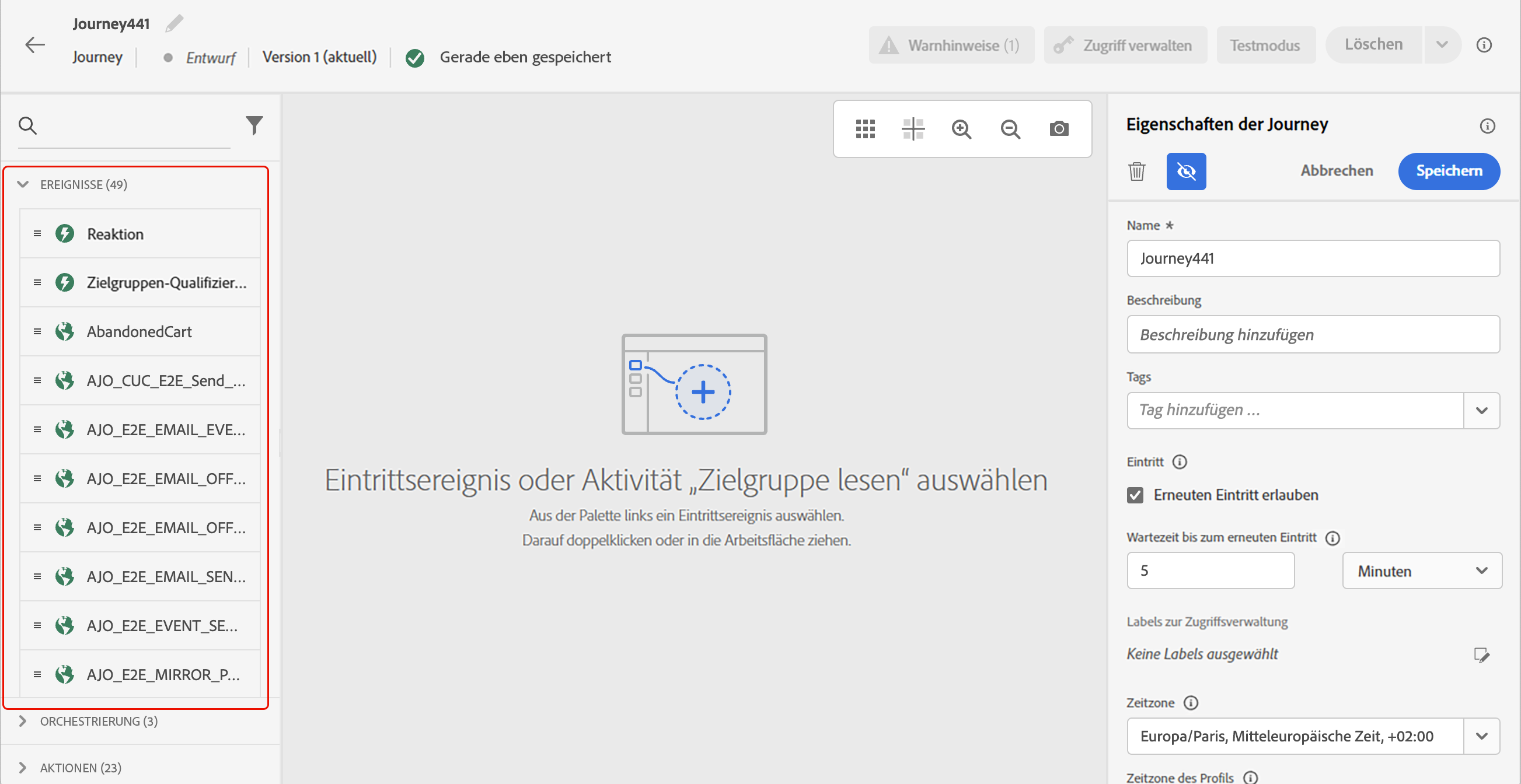Image resolution: width=1521 pixels, height=784 pixels.
Task: Click the back arrow icon
Action: pyautogui.click(x=35, y=45)
